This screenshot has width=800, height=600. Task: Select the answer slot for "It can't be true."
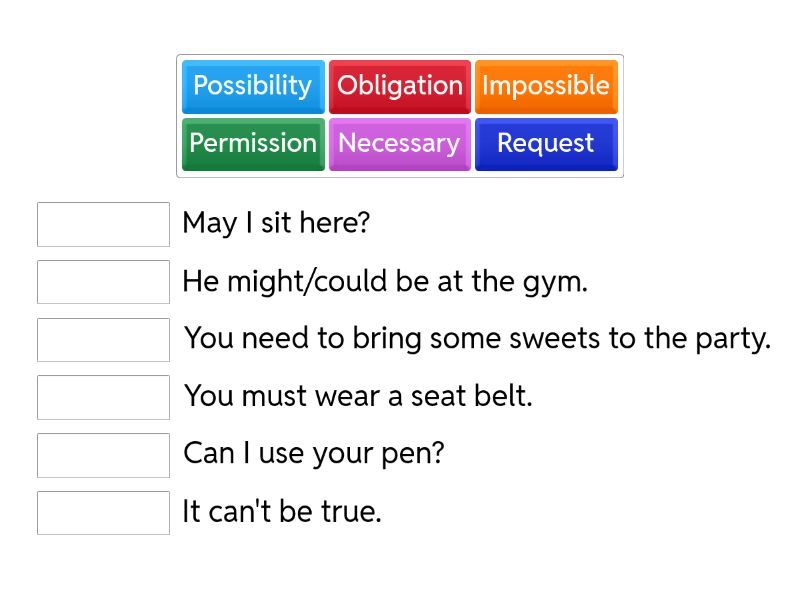(x=103, y=513)
